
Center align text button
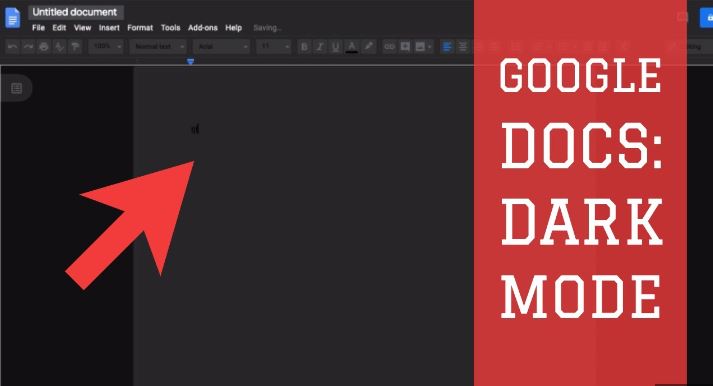pyautogui.click(x=462, y=46)
